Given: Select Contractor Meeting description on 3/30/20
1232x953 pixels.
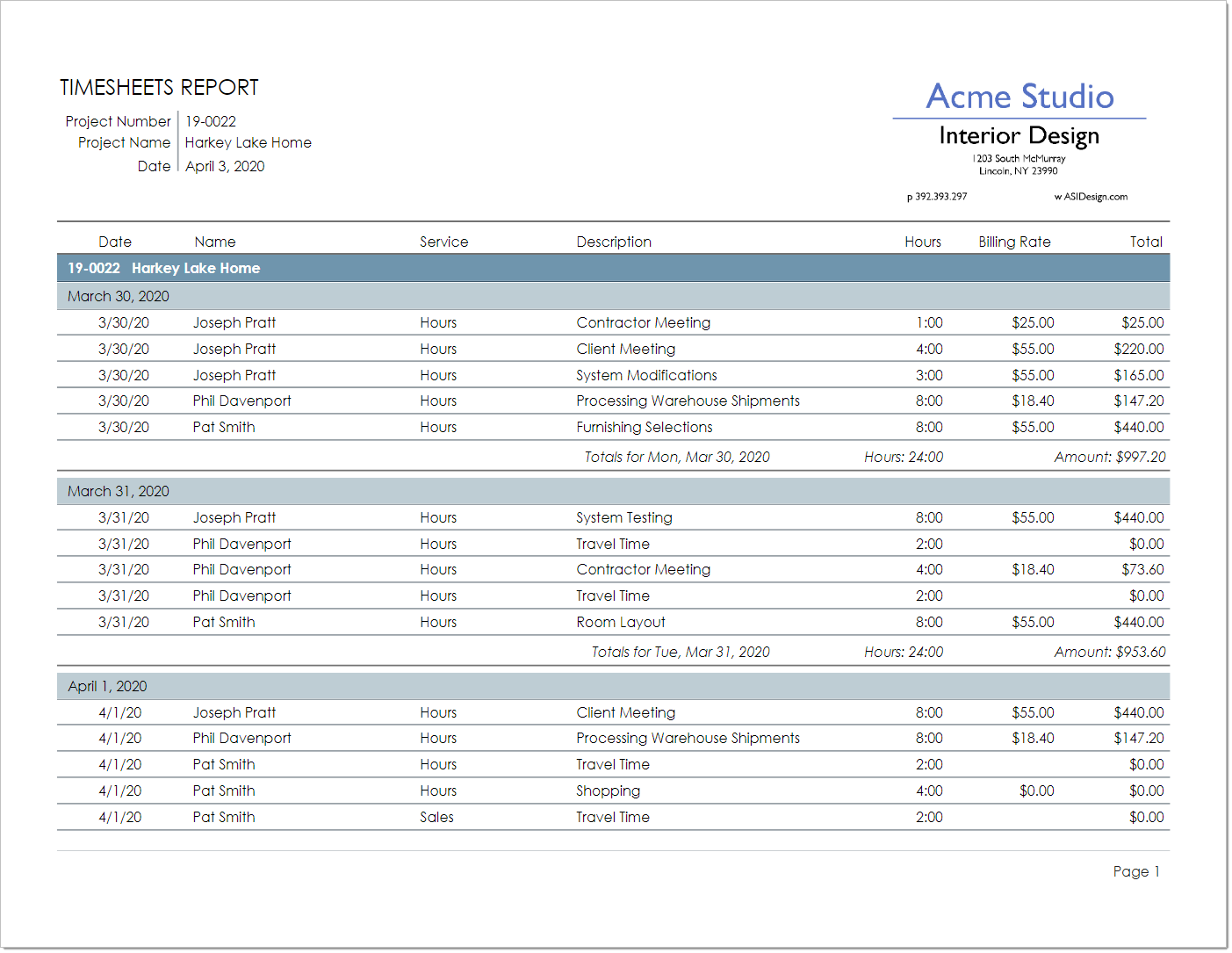Looking at the screenshot, I should click(x=644, y=322).
